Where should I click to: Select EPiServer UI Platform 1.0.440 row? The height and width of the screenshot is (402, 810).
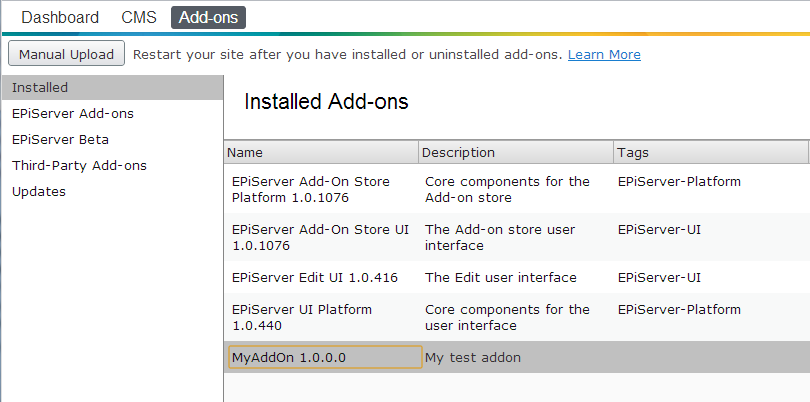point(301,317)
